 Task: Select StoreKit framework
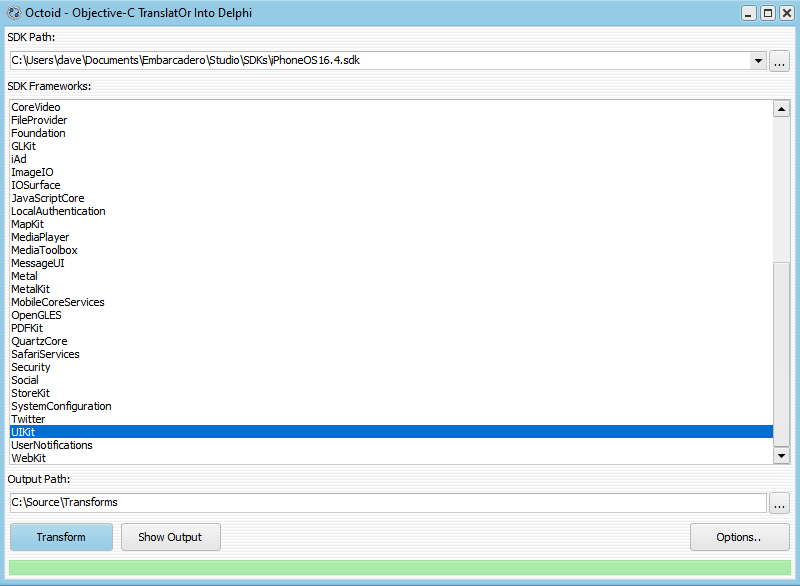click(x=391, y=393)
